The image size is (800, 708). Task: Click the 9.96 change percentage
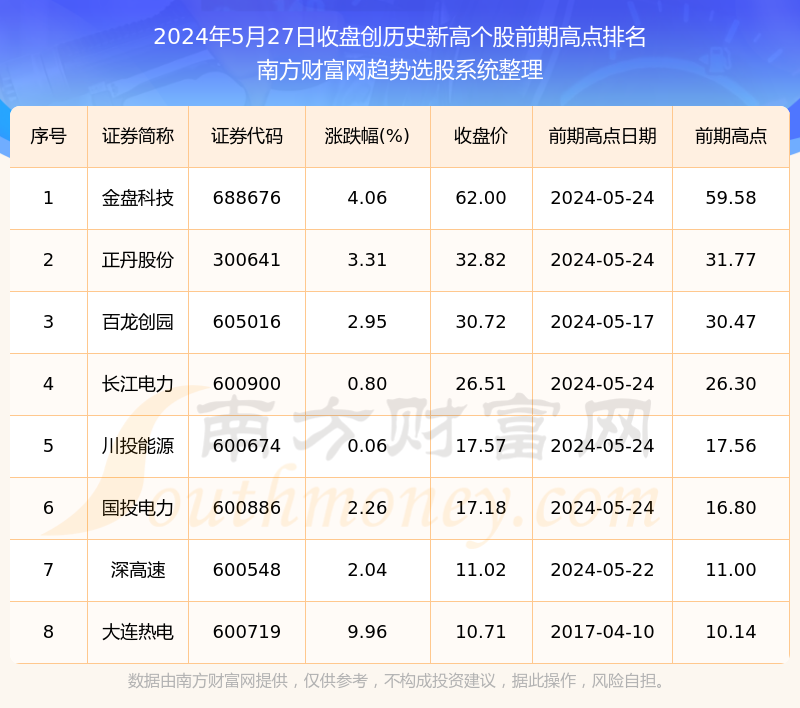367,633
